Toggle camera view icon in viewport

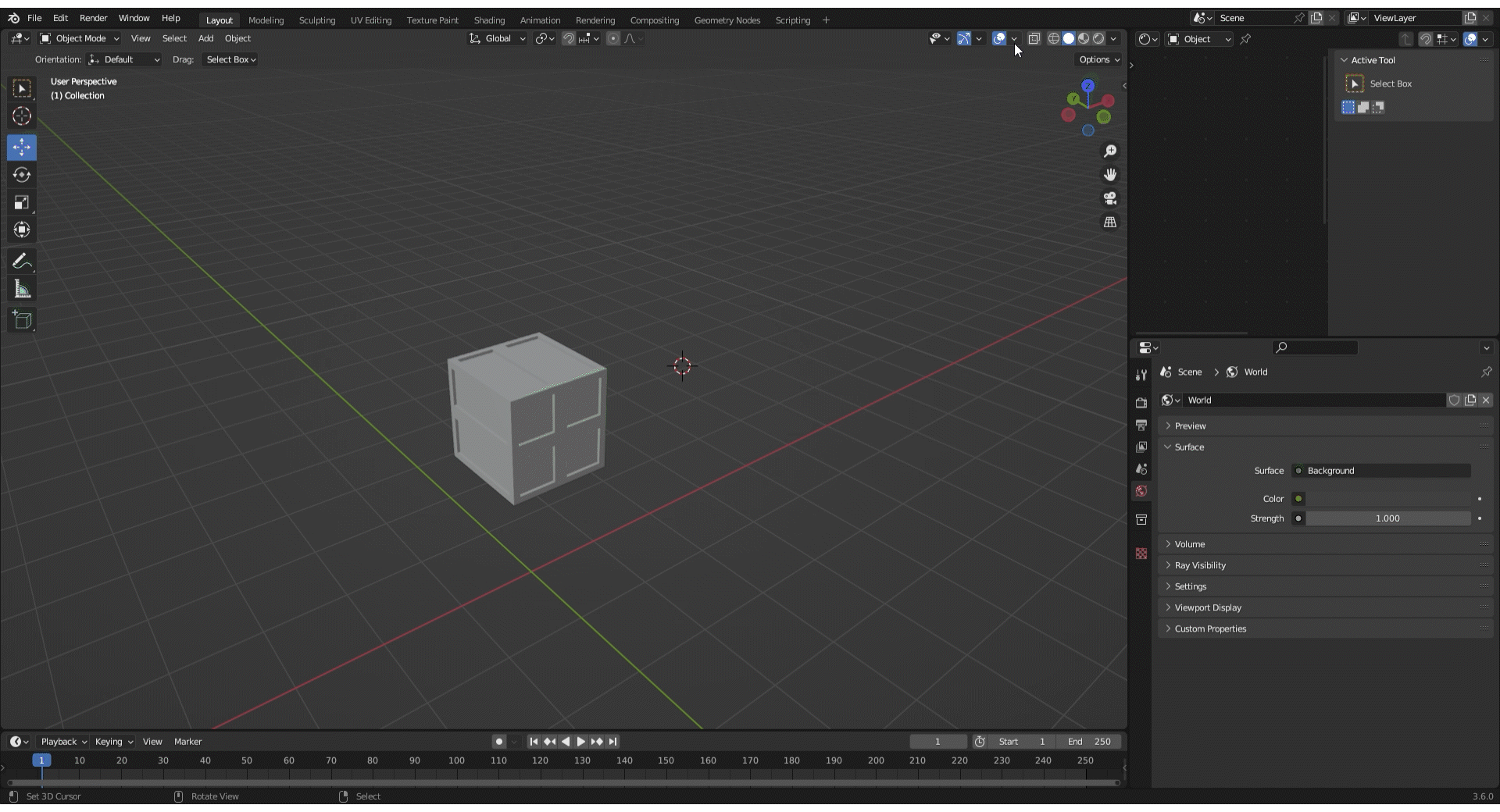(x=1109, y=198)
